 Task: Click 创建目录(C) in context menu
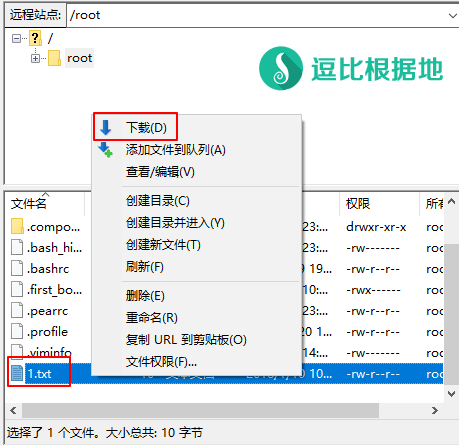(x=158, y=201)
